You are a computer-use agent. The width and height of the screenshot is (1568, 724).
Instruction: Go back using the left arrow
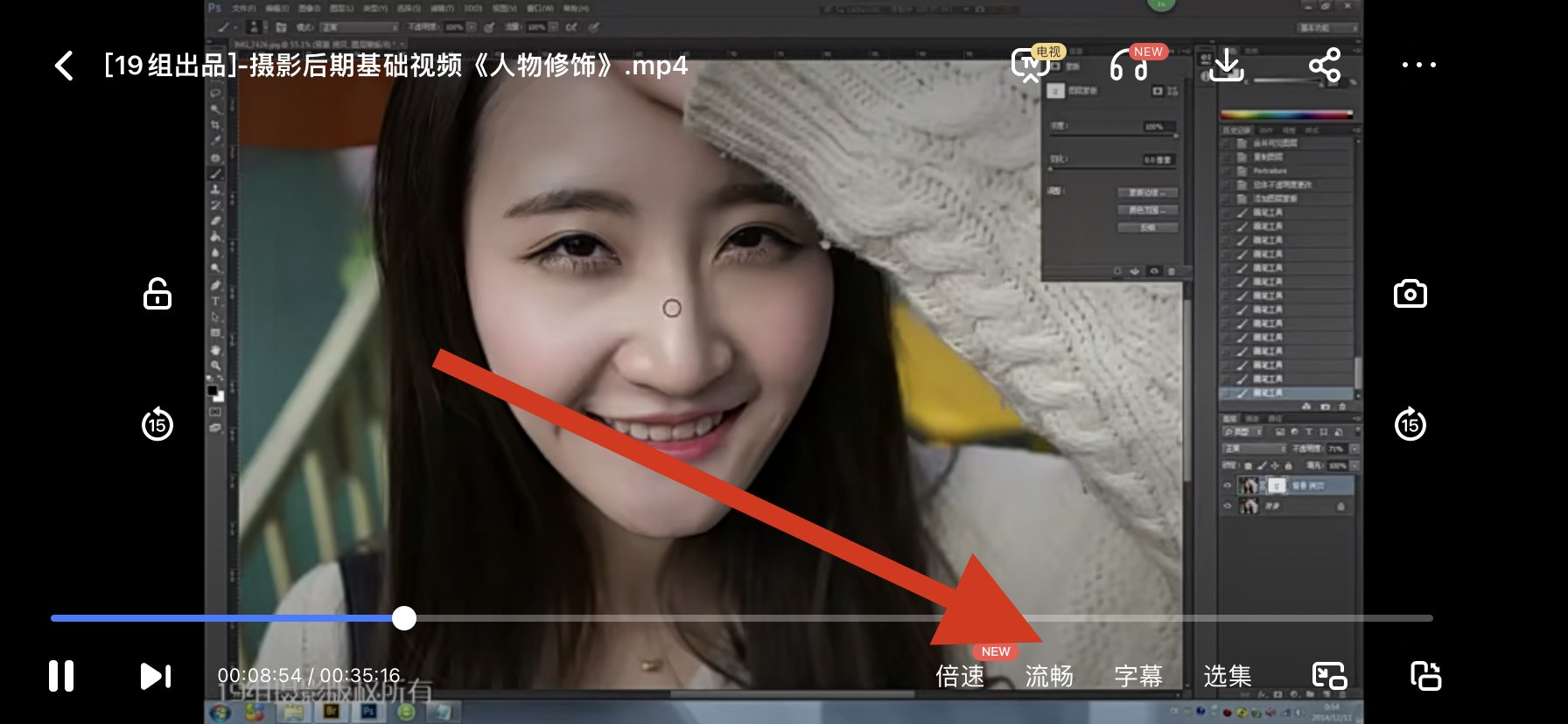point(64,66)
